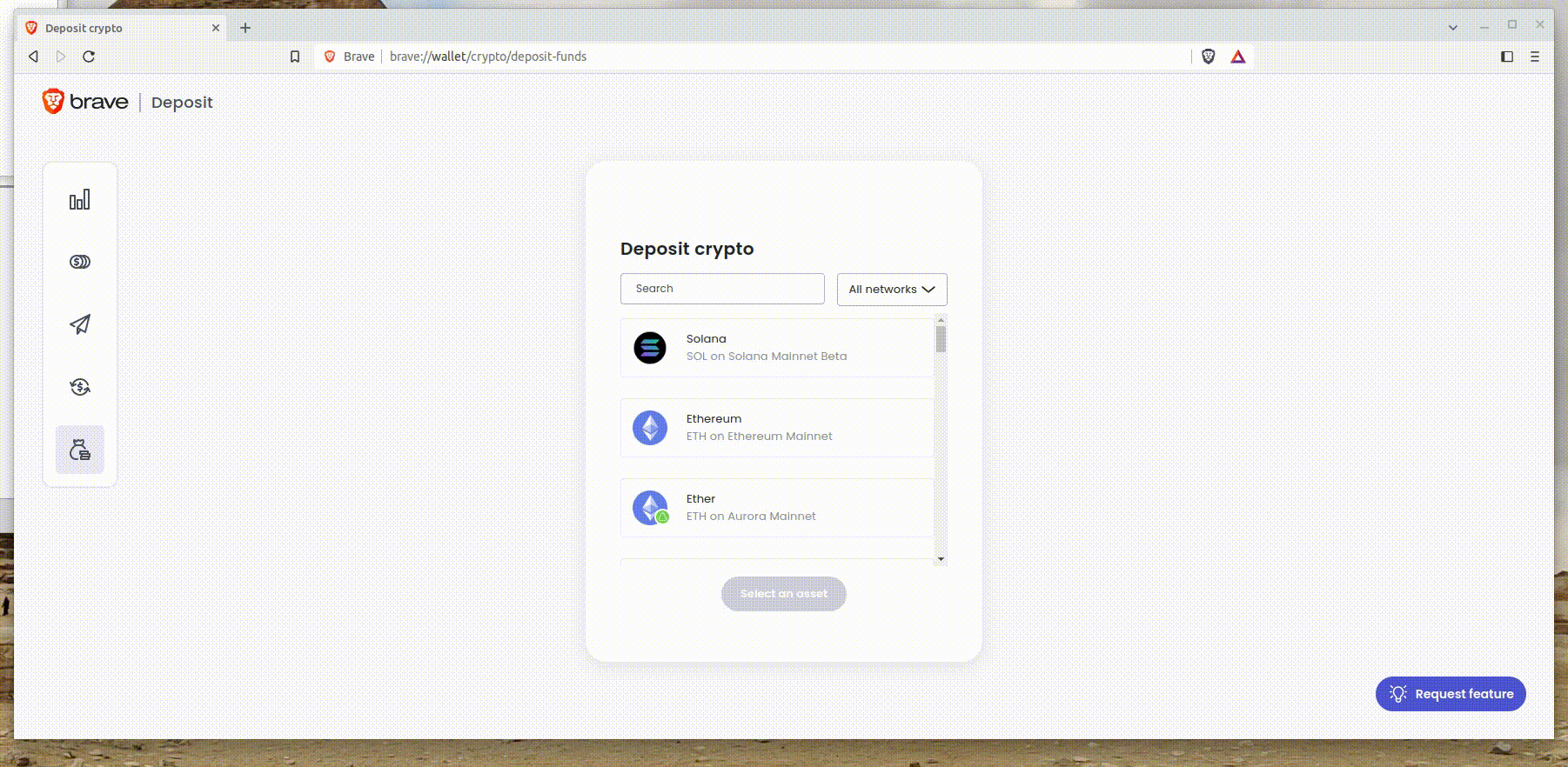Focus the Search assets input field
The width and height of the screenshot is (1568, 767).
721,289
